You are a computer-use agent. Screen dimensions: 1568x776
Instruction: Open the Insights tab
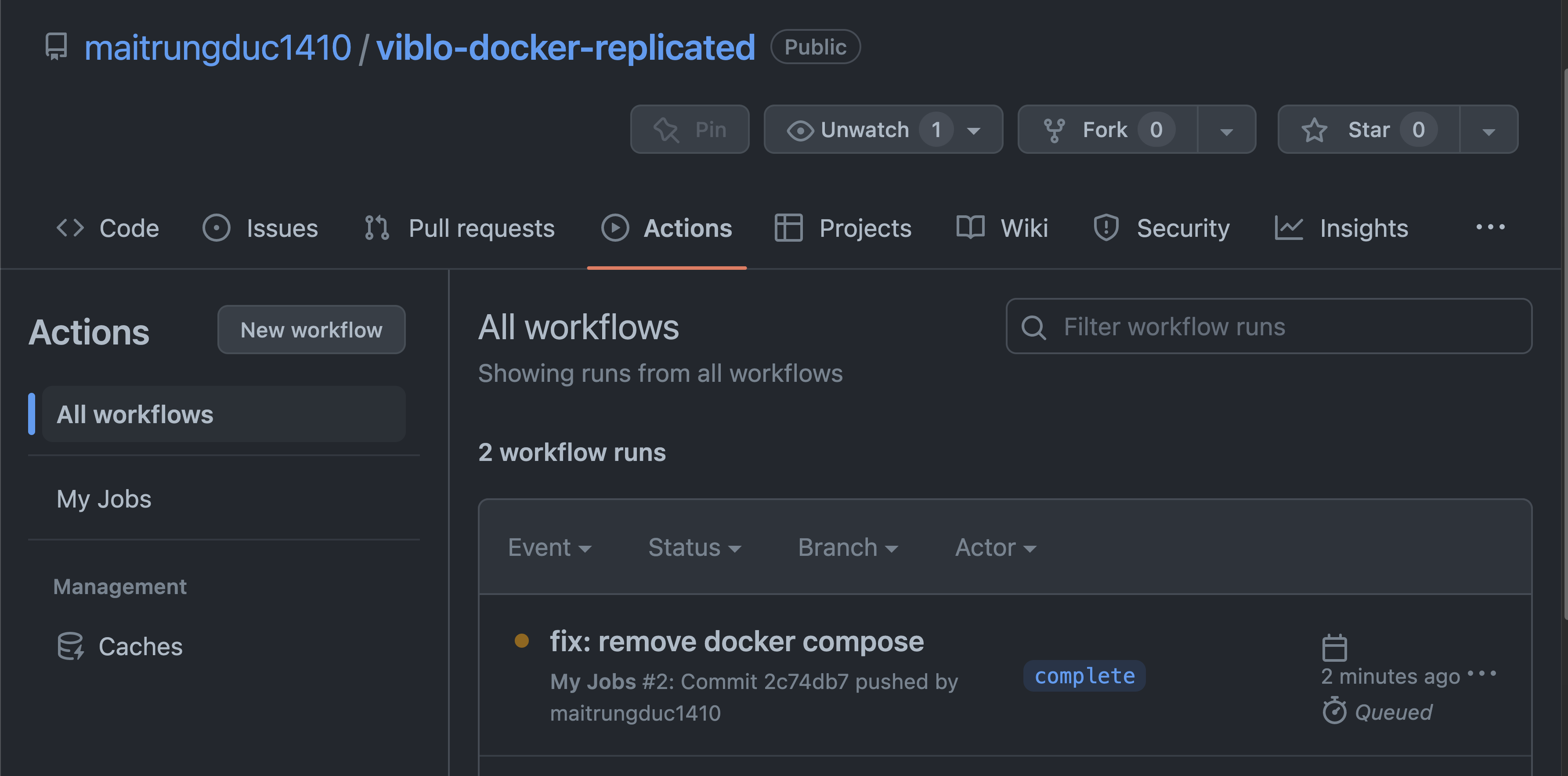pos(1341,228)
